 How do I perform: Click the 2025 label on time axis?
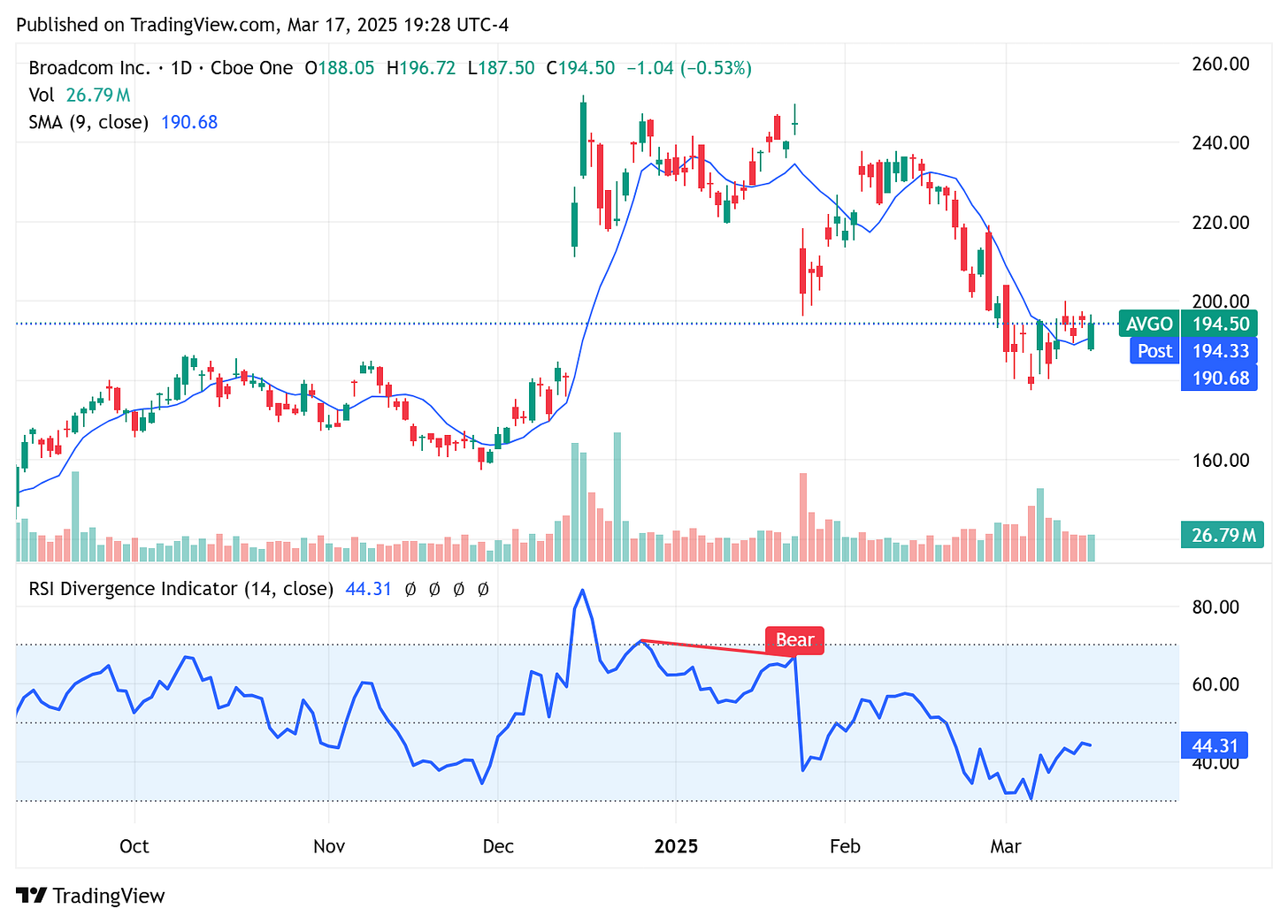tap(677, 846)
